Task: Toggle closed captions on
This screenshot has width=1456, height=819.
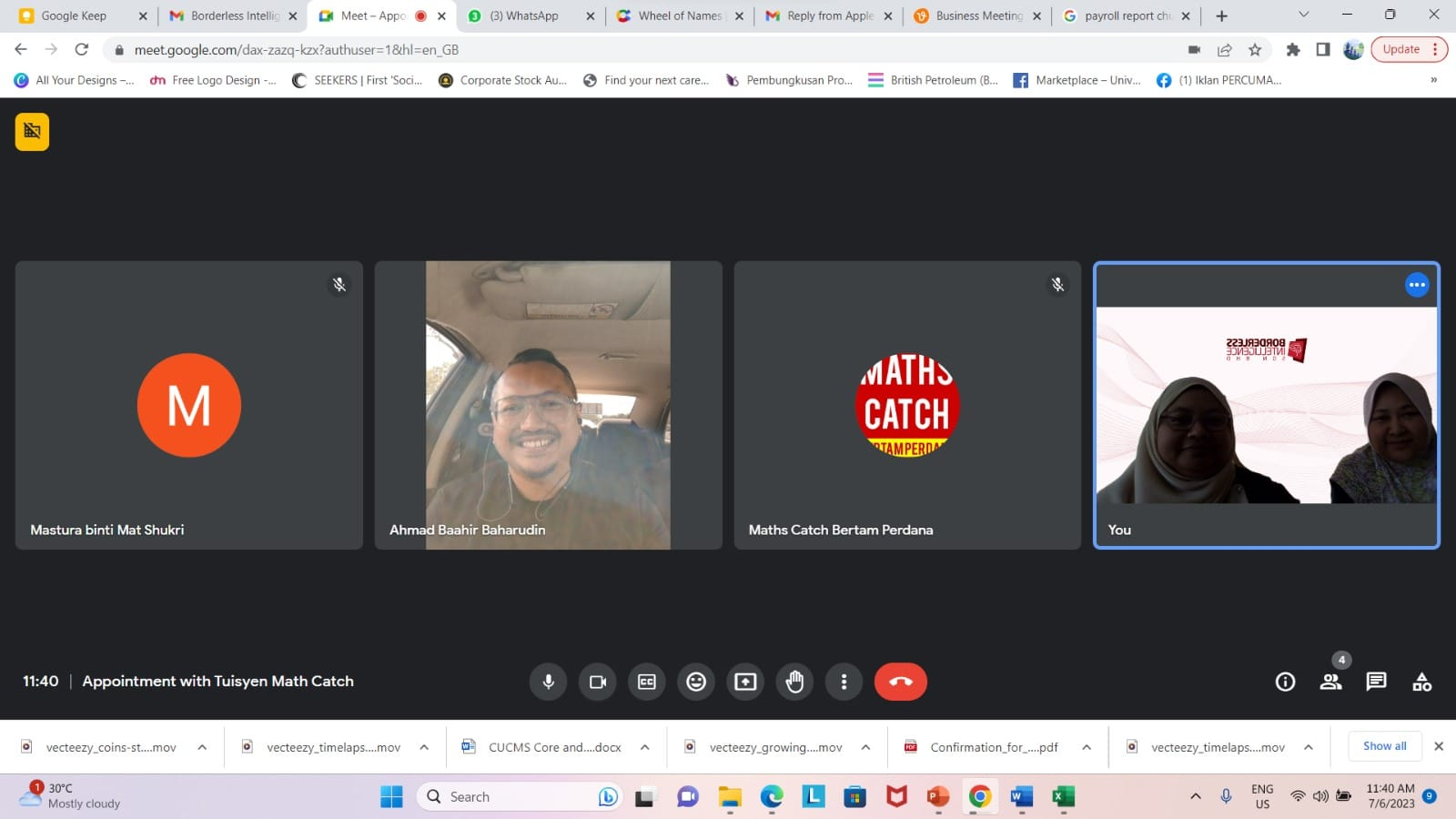Action: coord(647,682)
